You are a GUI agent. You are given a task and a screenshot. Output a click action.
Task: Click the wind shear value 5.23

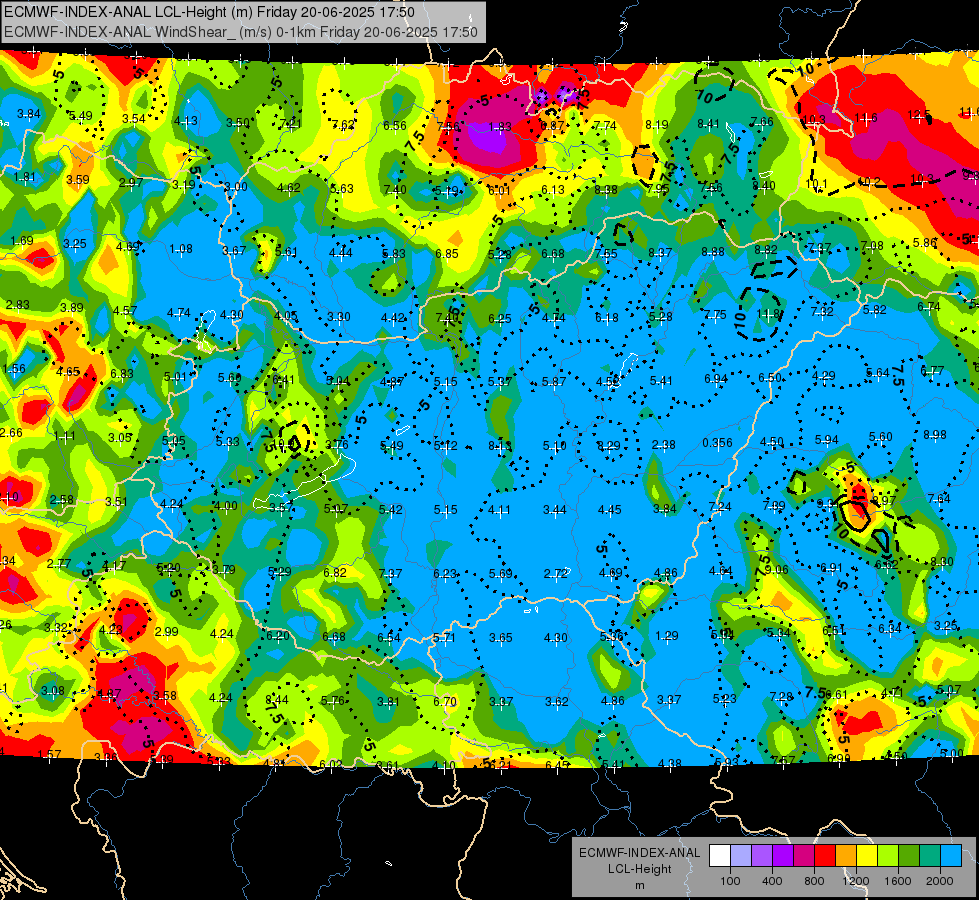coord(724,698)
